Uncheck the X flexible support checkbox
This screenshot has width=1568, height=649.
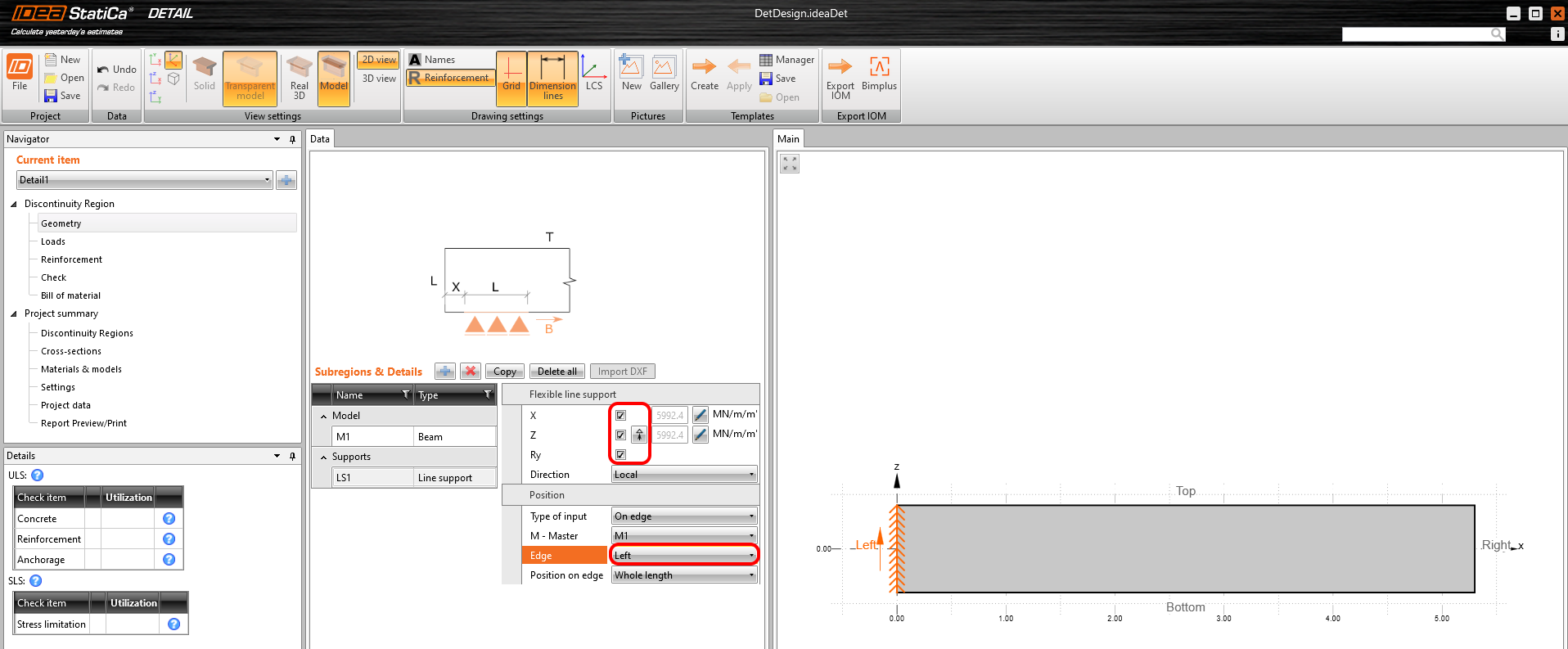point(620,415)
